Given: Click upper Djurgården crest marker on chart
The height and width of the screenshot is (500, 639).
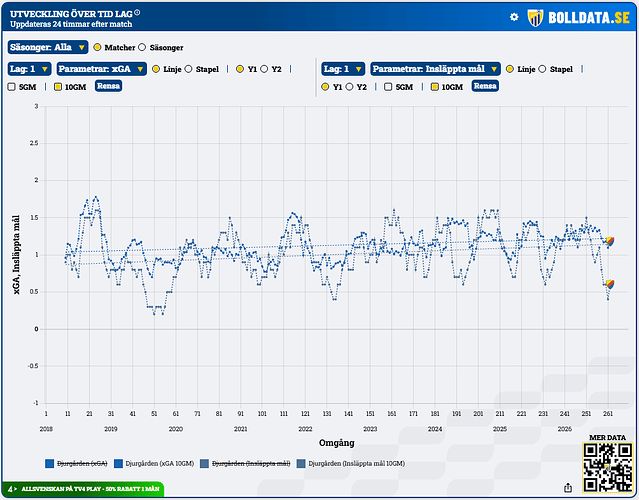Looking at the screenshot, I should (610, 242).
